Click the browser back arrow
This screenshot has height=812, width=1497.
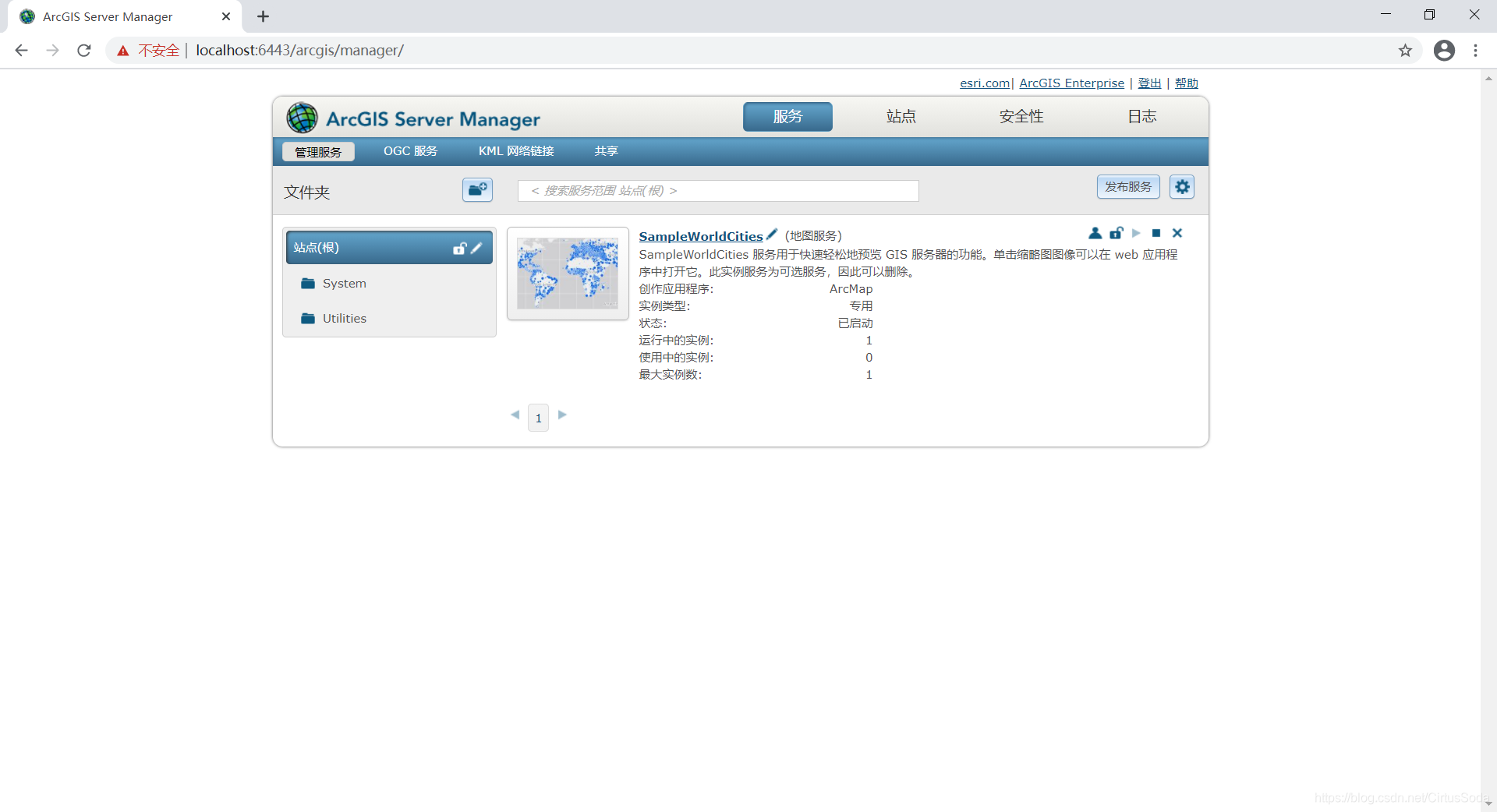pos(21,51)
